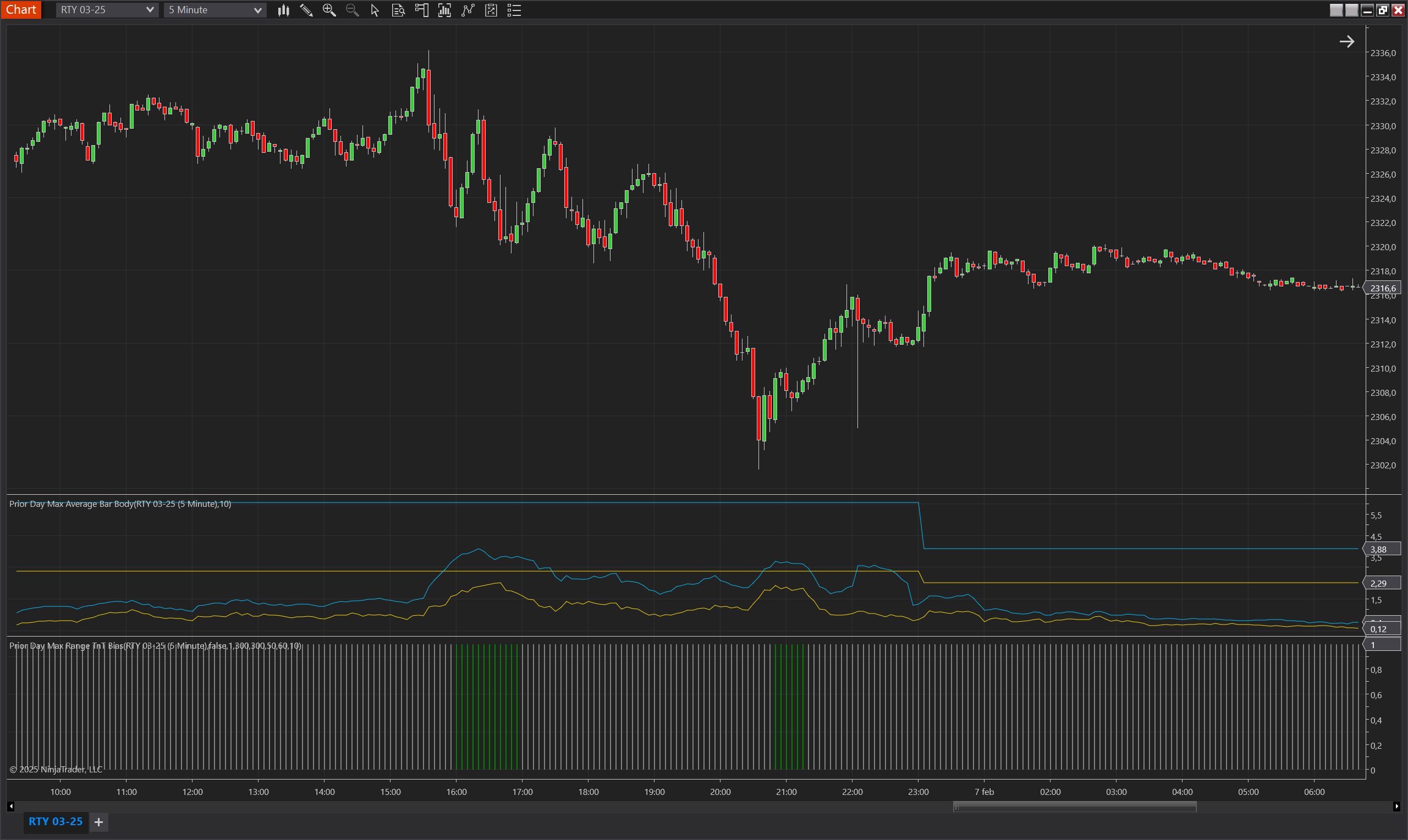Choose the cursor pointer tool
The width and height of the screenshot is (1408, 840).
click(x=375, y=10)
